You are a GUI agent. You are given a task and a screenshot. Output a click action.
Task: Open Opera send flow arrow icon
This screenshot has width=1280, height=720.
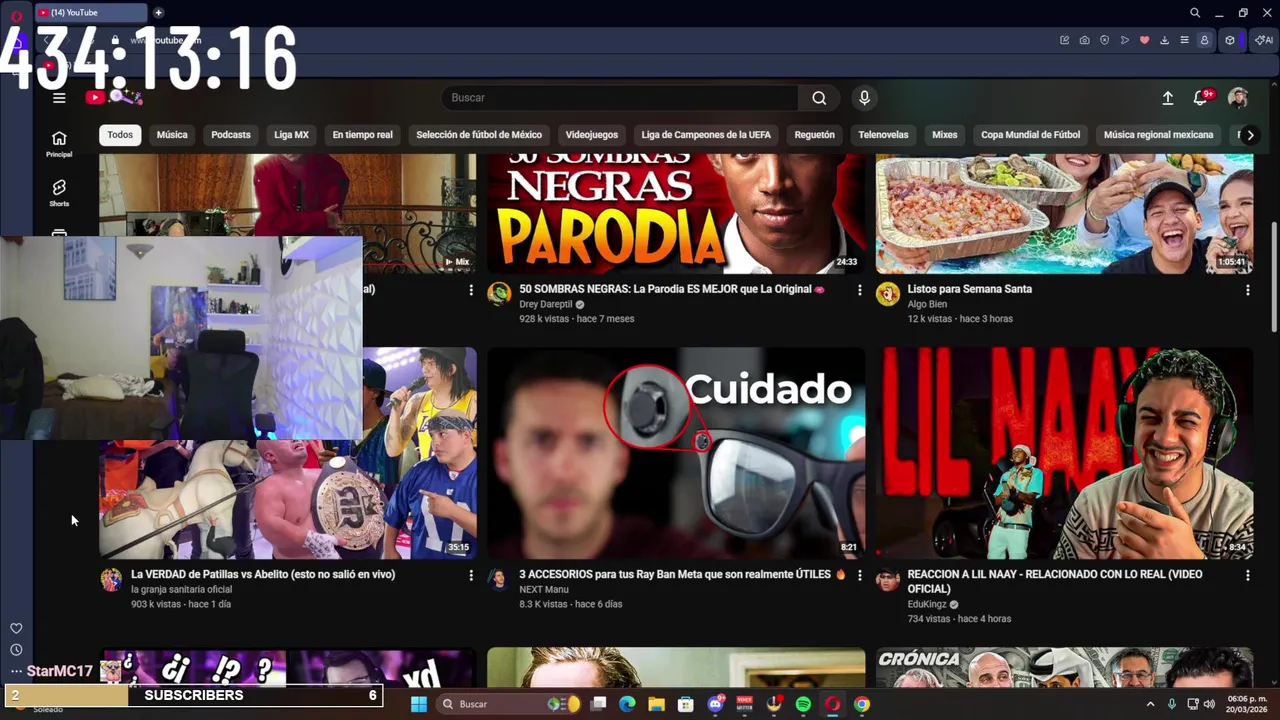point(1124,40)
